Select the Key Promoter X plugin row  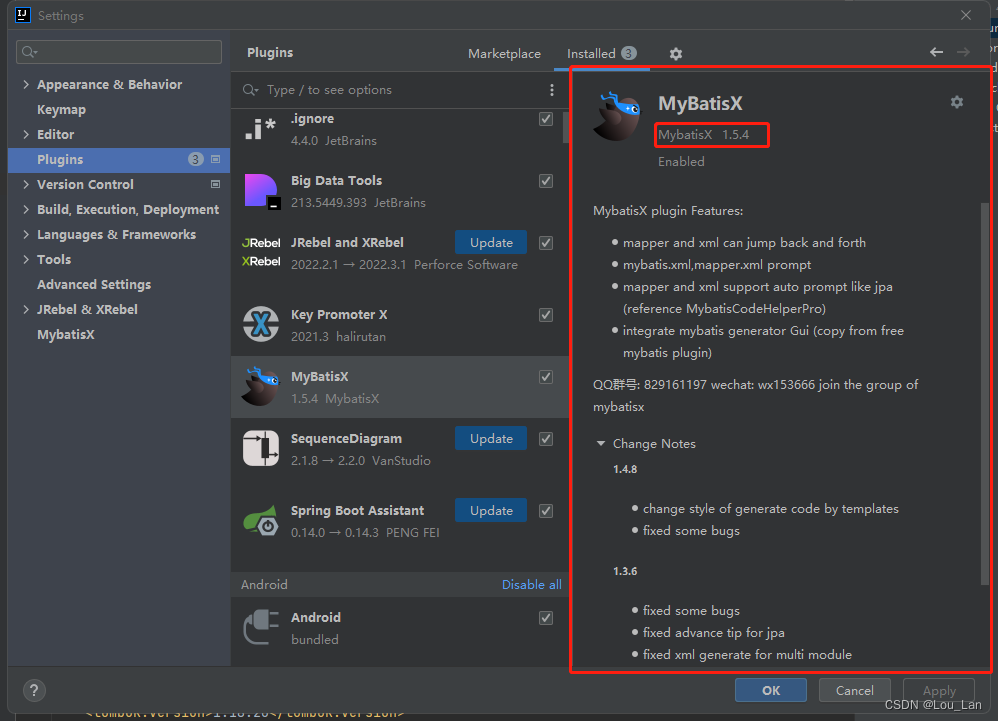[x=400, y=325]
